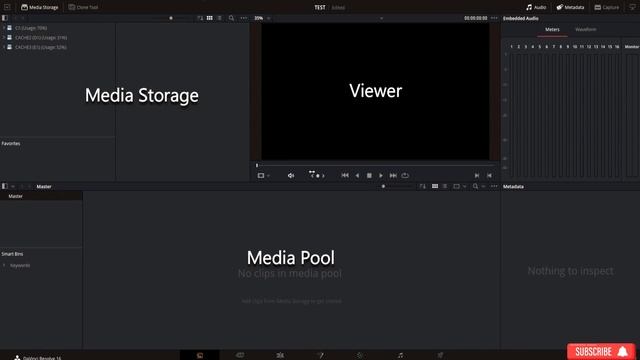Image resolution: width=640 pixels, height=360 pixels.
Task: Adjust Media Pool thumbnail size slider
Action: point(383,187)
